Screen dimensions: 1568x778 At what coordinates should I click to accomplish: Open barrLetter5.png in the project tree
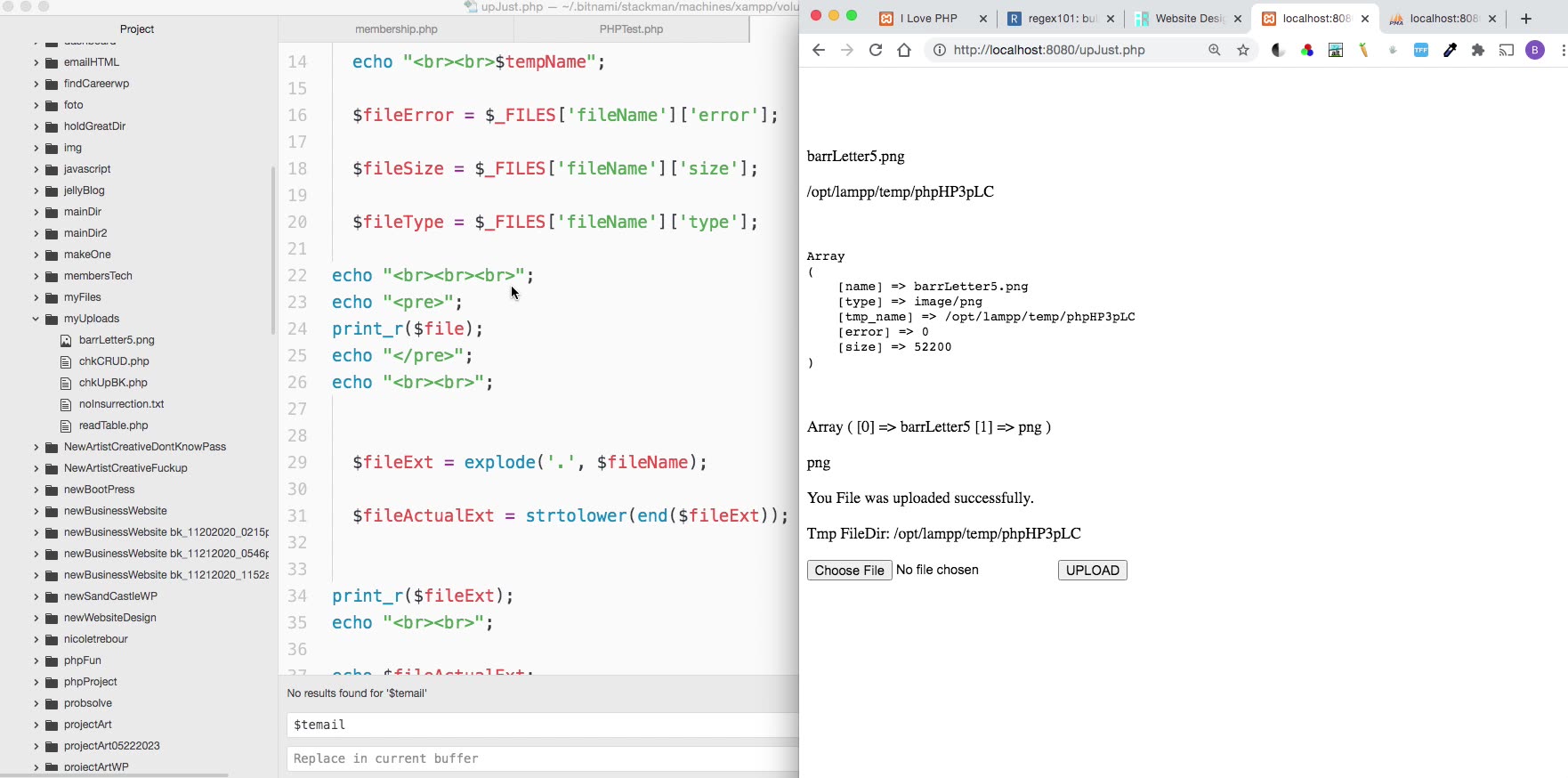[117, 340]
